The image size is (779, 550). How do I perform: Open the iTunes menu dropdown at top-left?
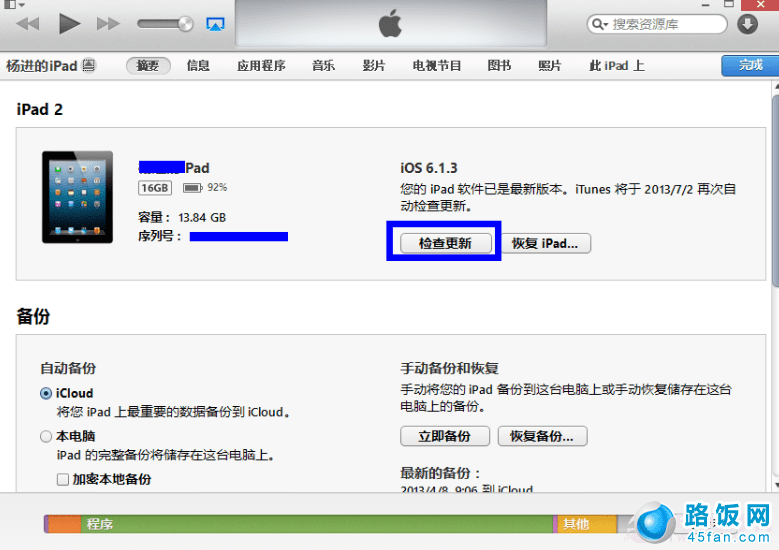[13, 4]
